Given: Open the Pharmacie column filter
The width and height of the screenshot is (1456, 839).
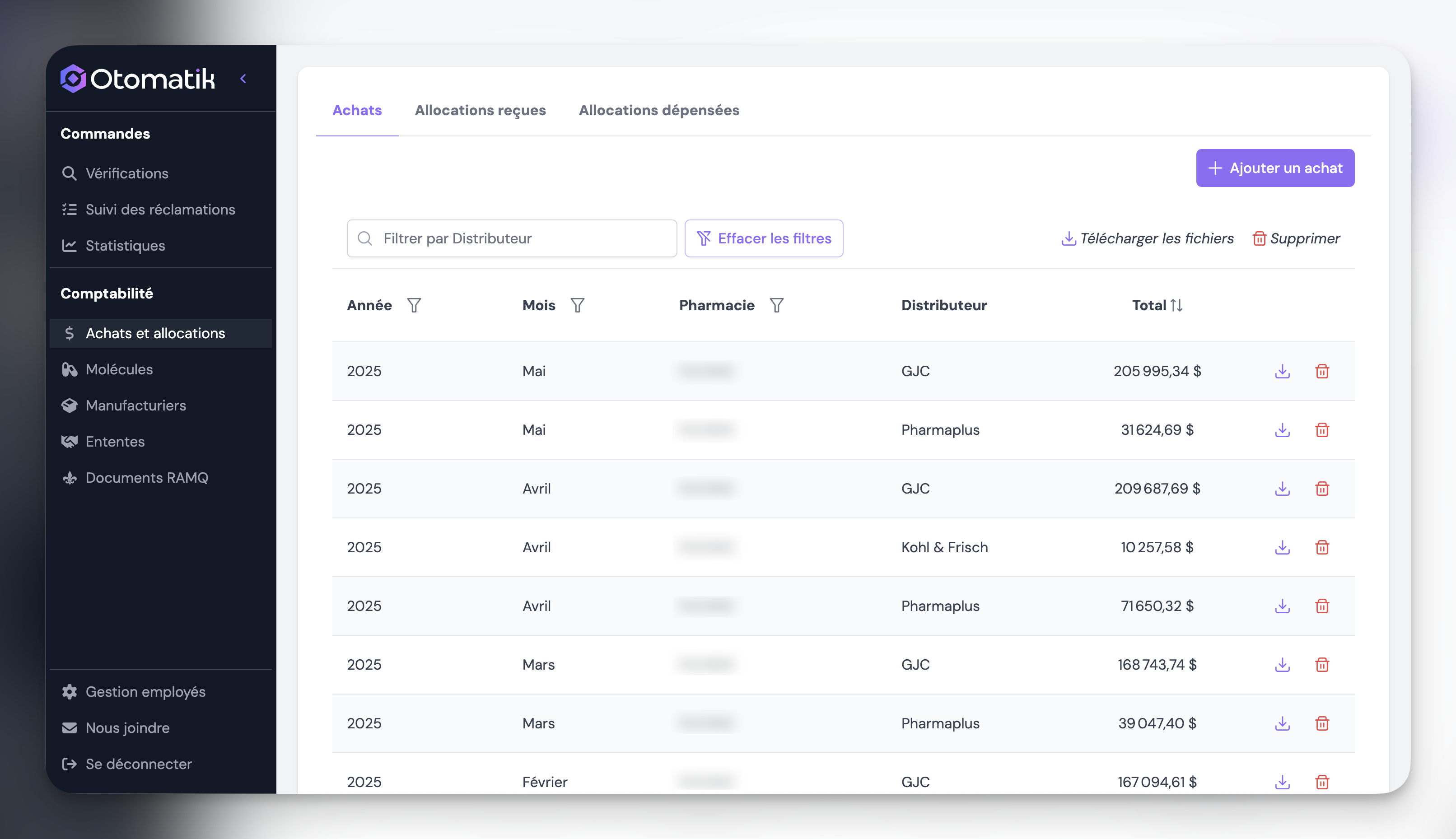Looking at the screenshot, I should click(x=776, y=305).
